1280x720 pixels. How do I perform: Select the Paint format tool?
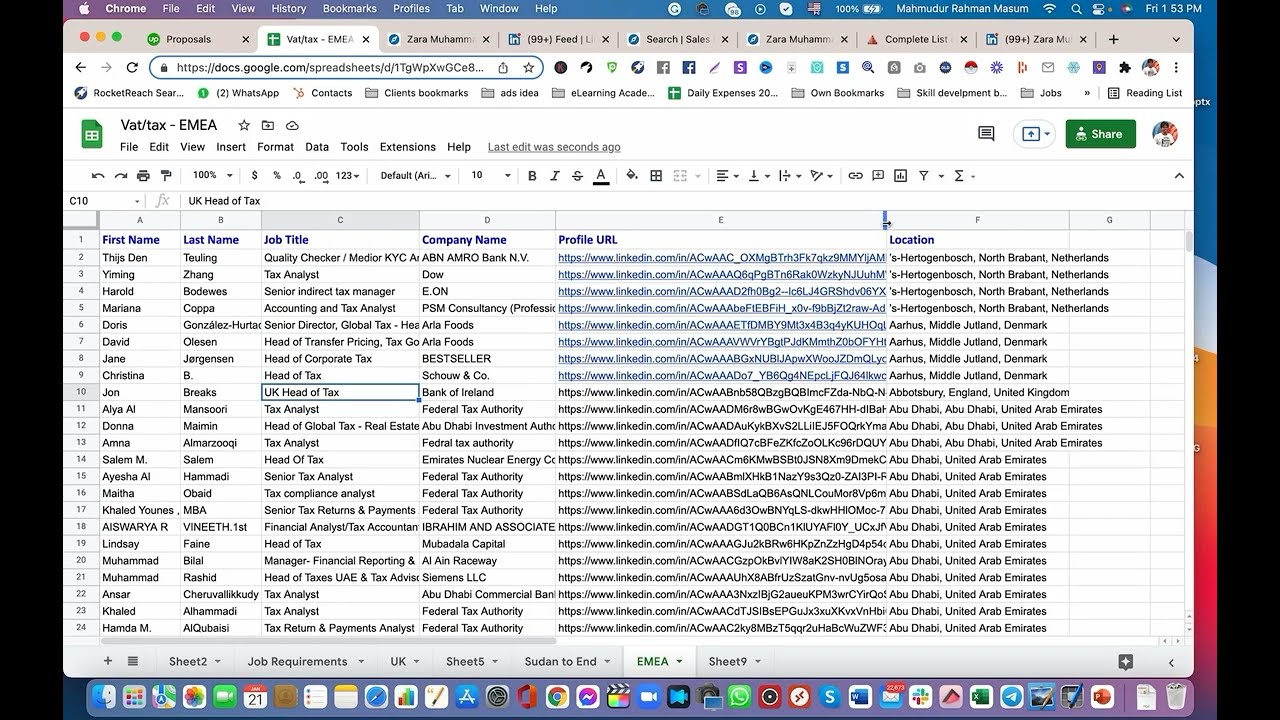pos(166,176)
